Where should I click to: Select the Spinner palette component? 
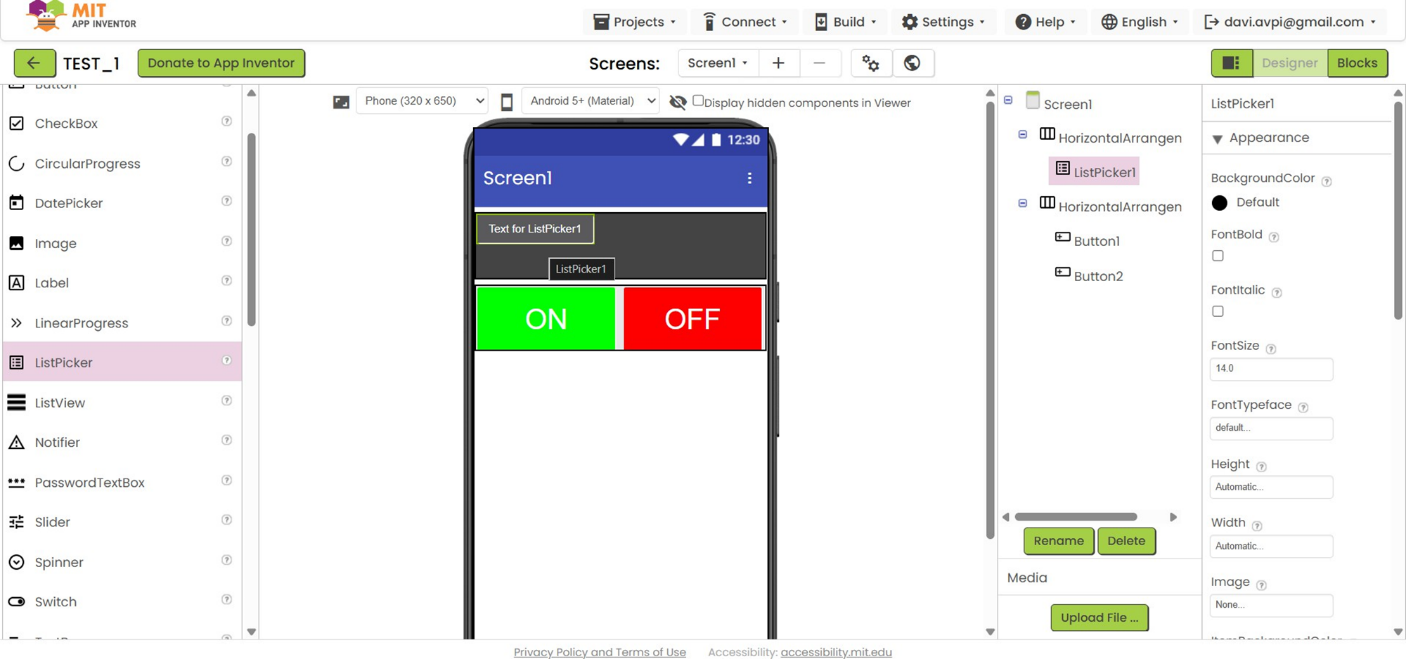click(x=122, y=562)
